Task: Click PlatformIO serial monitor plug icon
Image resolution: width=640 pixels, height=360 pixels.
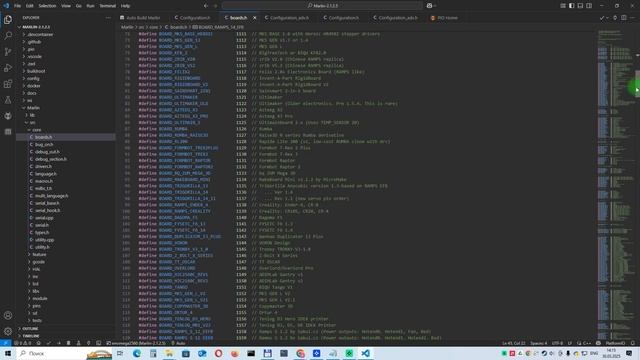Action: tap(88, 343)
